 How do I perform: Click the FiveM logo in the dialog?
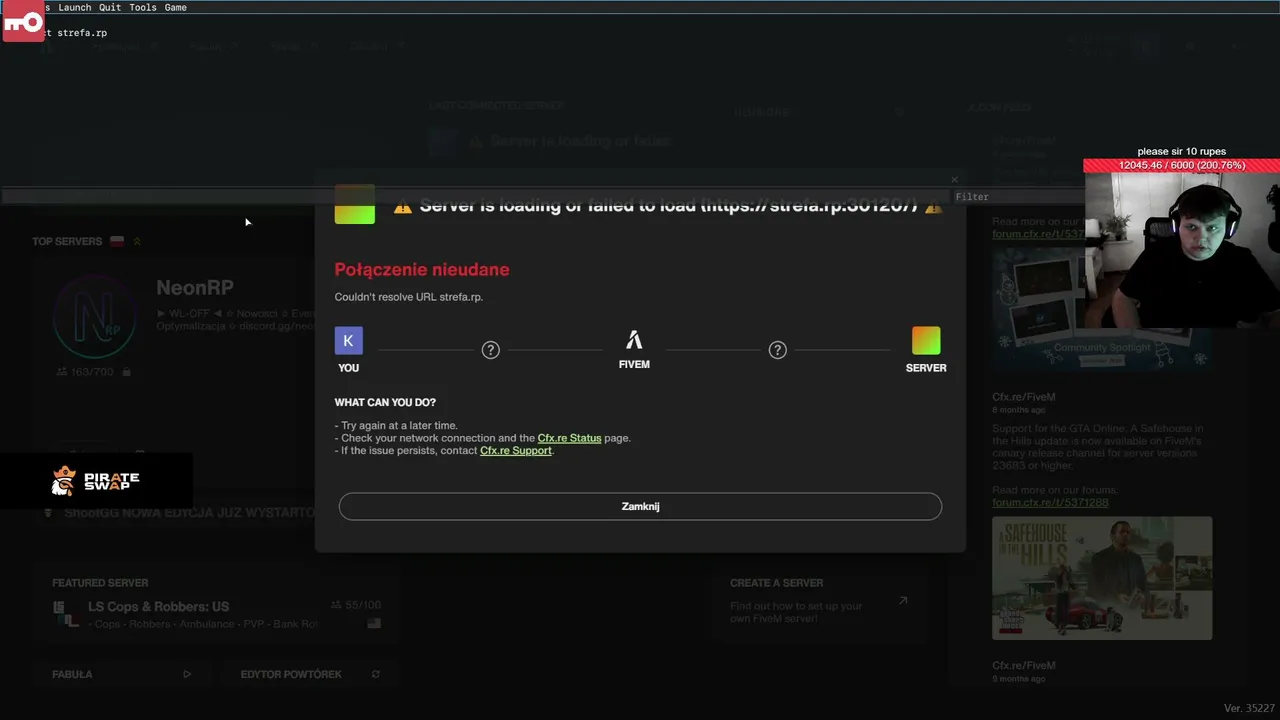point(634,340)
